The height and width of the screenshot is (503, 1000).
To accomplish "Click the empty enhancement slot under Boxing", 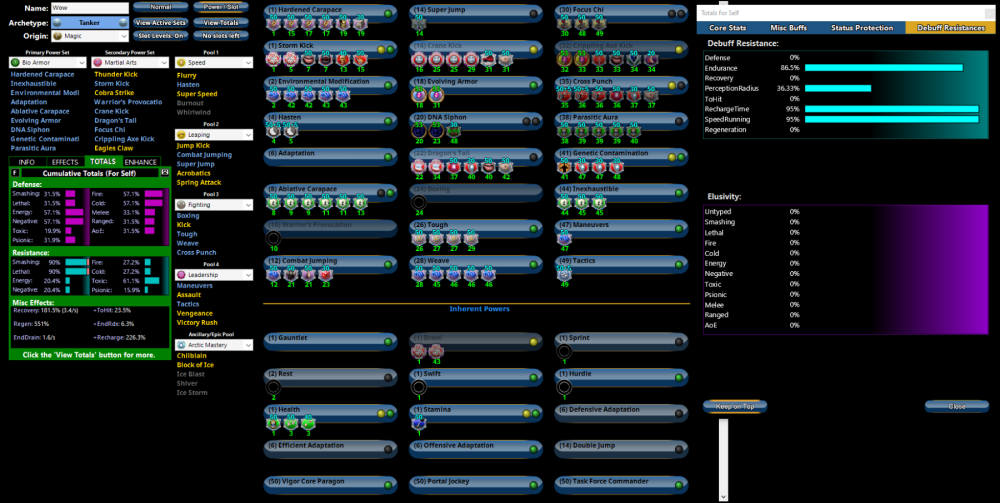I will (417, 202).
